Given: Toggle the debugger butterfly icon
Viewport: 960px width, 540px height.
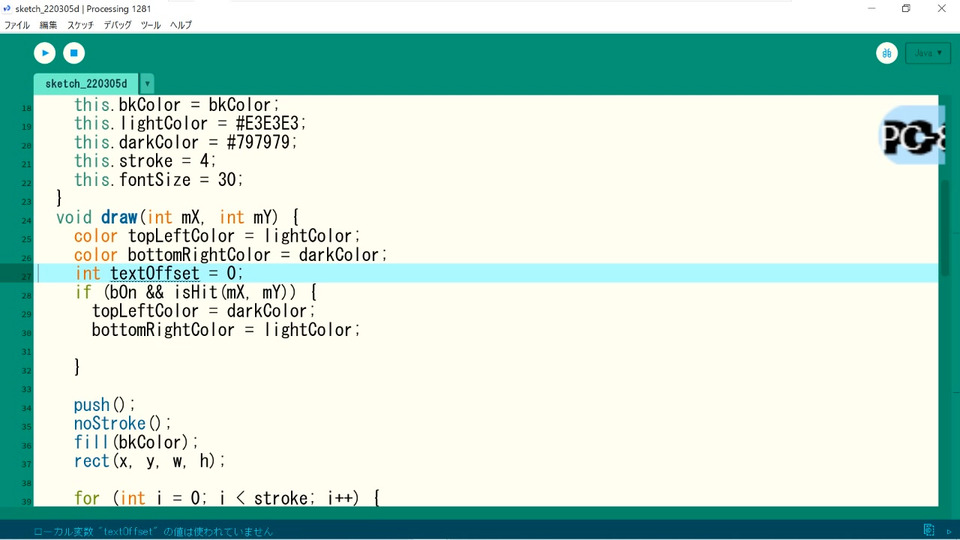Looking at the screenshot, I should (887, 53).
